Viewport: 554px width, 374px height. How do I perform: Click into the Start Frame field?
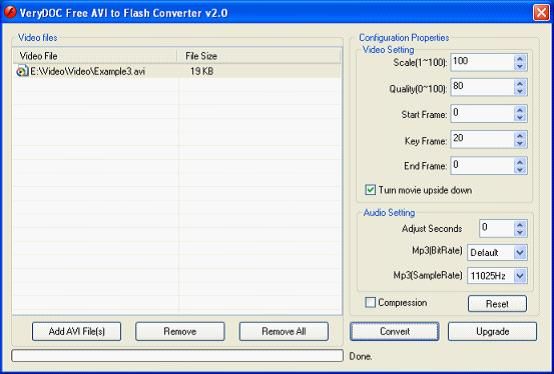pos(482,113)
